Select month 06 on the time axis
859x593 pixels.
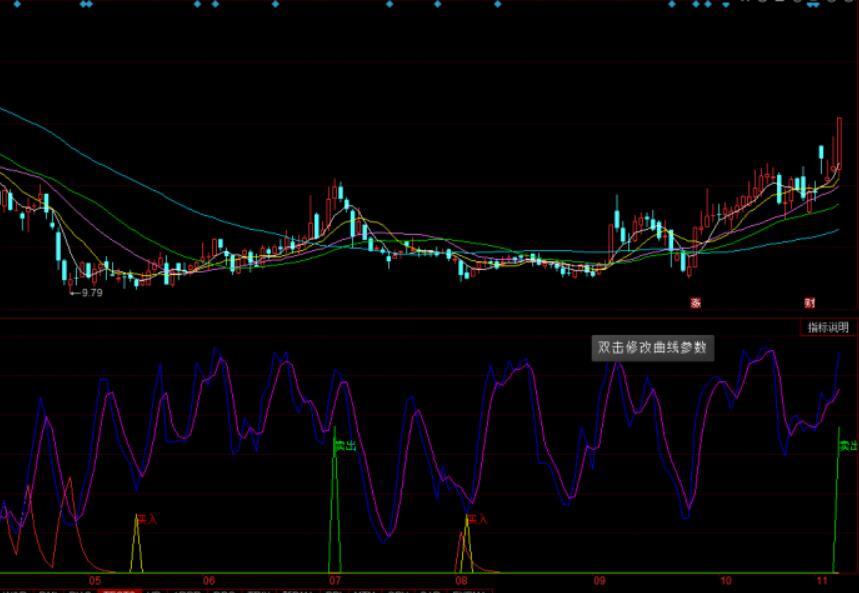coord(208,580)
